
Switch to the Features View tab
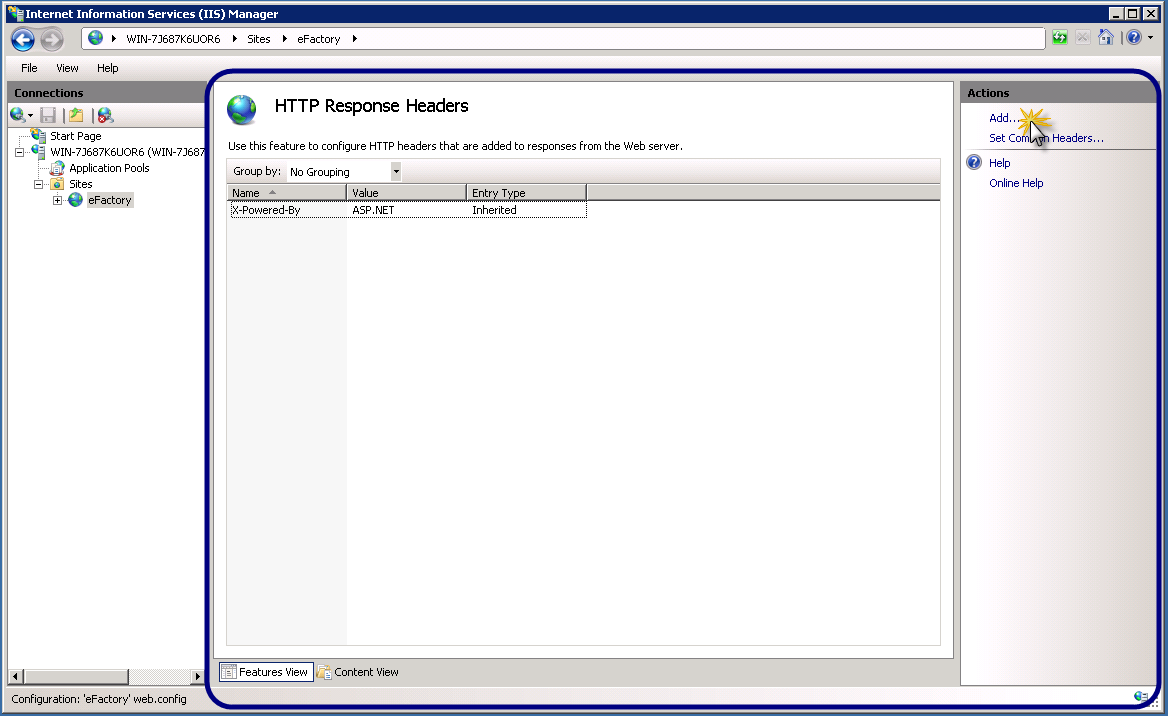[x=266, y=672]
